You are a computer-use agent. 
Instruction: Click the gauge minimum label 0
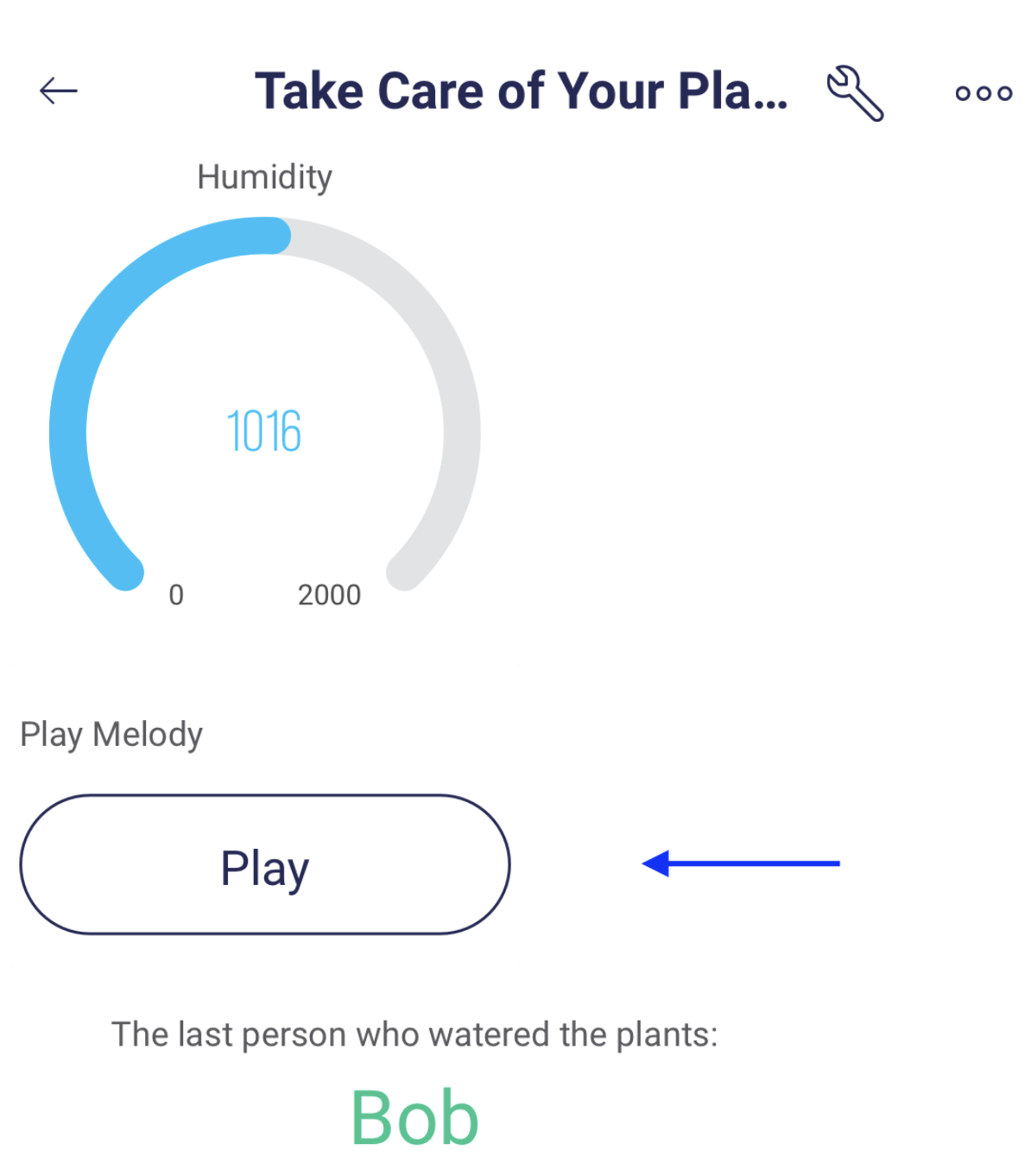pyautogui.click(x=176, y=595)
